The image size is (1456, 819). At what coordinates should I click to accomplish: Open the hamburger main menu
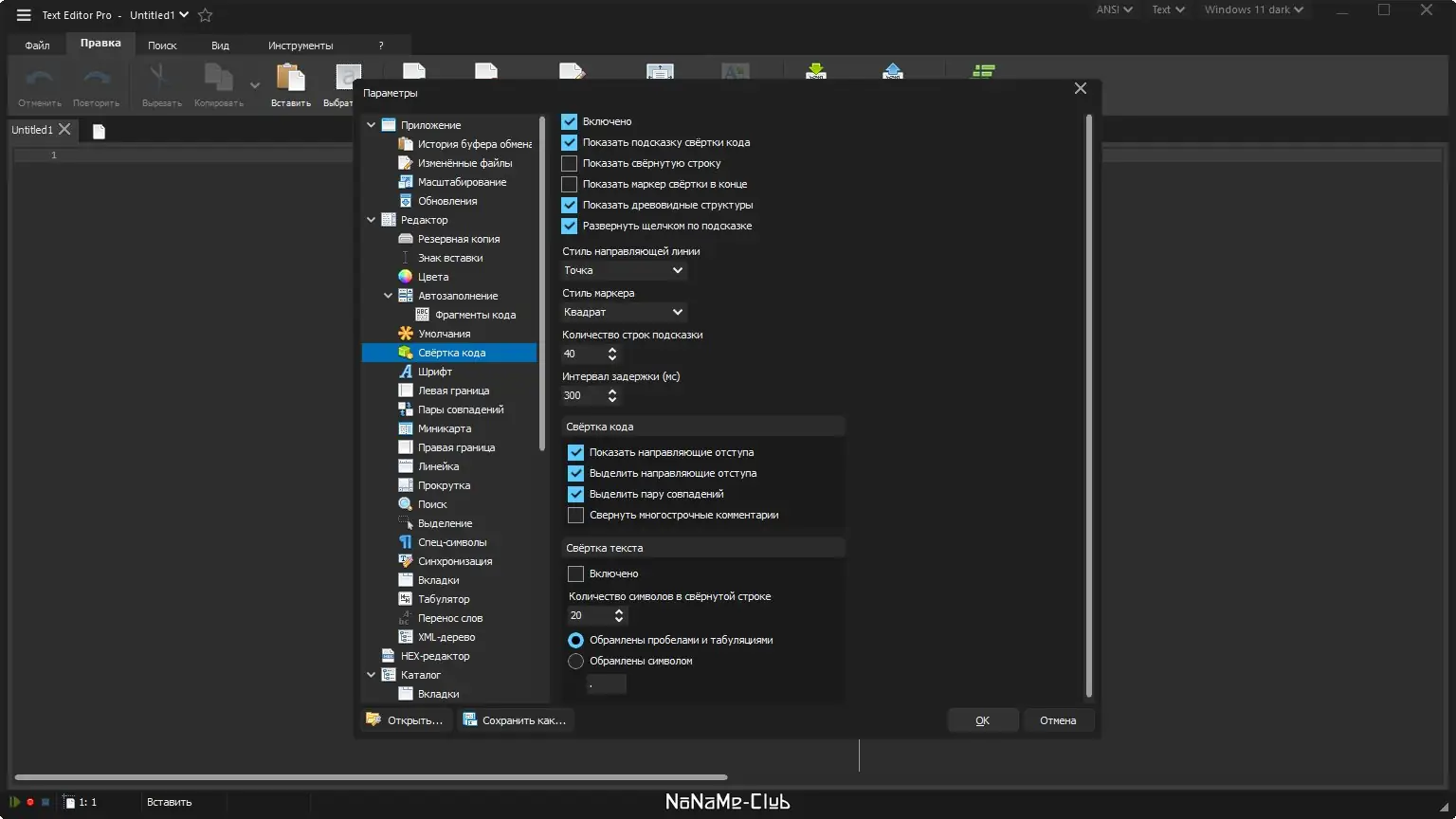(x=24, y=15)
